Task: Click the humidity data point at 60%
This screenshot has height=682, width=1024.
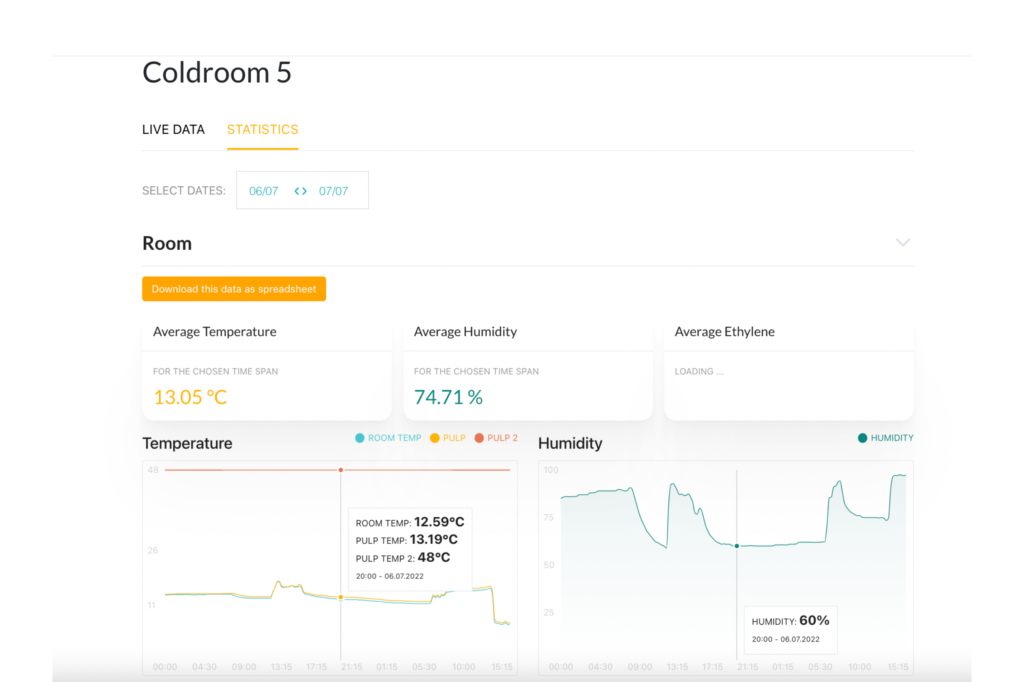Action: pyautogui.click(x=737, y=546)
